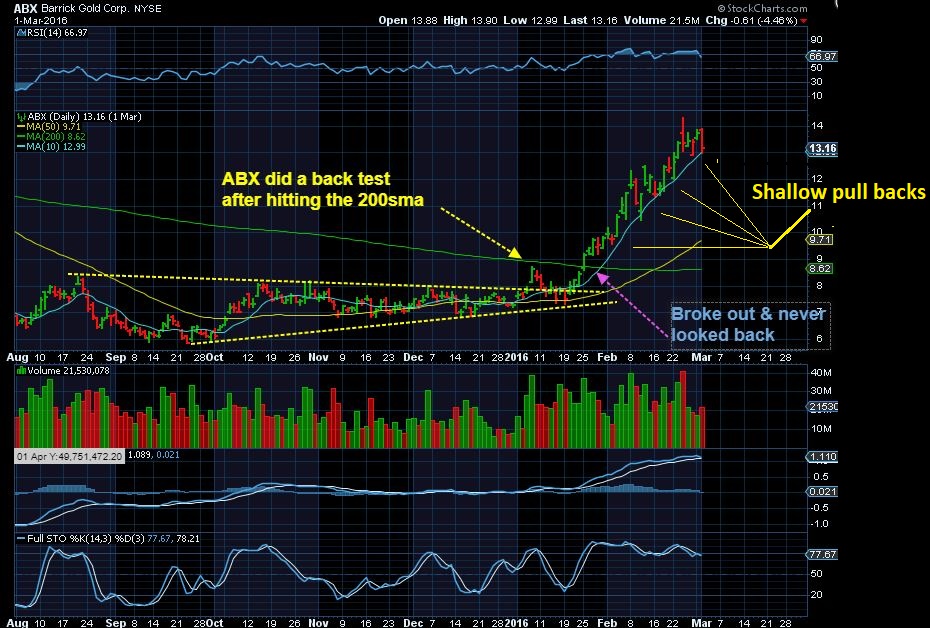This screenshot has height=628, width=930.
Task: Click the 1.110 MACD axis tag
Action: click(x=822, y=457)
